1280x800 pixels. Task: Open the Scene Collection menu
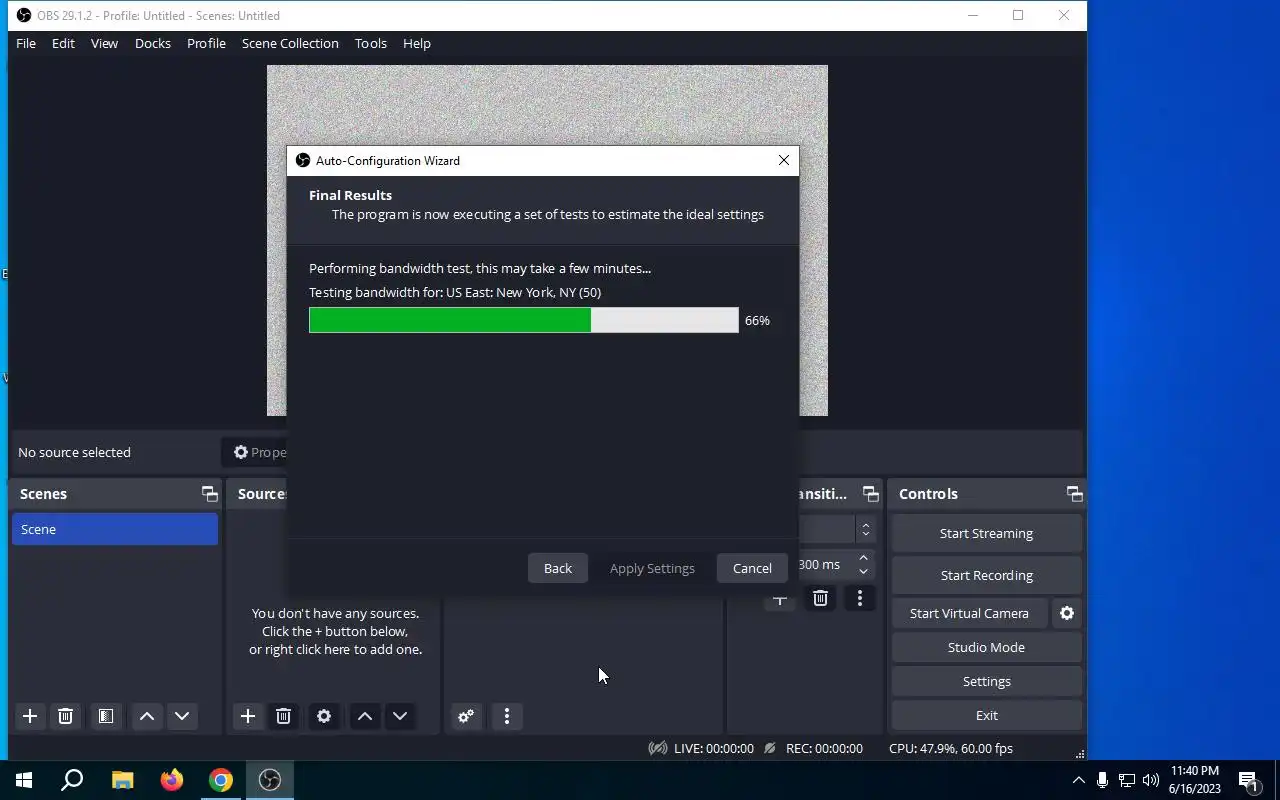(290, 43)
